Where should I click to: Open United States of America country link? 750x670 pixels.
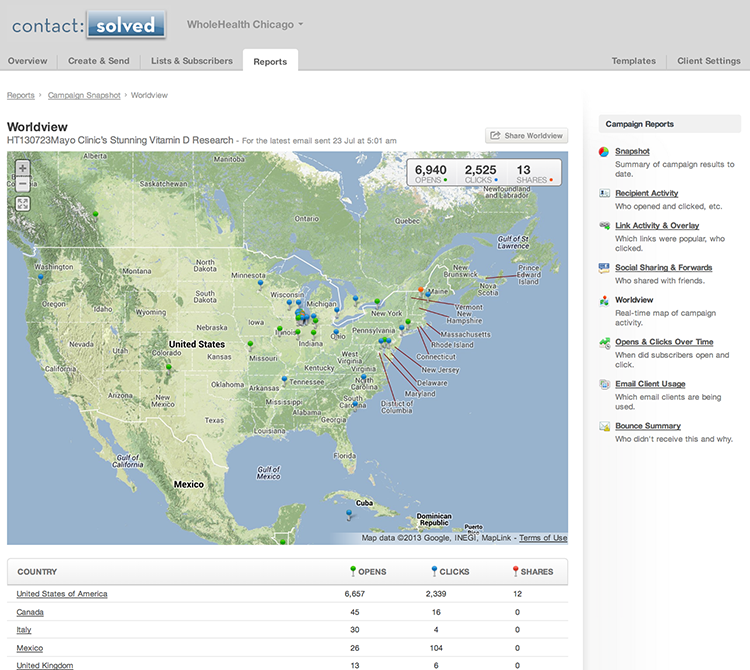pyautogui.click(x=62, y=594)
